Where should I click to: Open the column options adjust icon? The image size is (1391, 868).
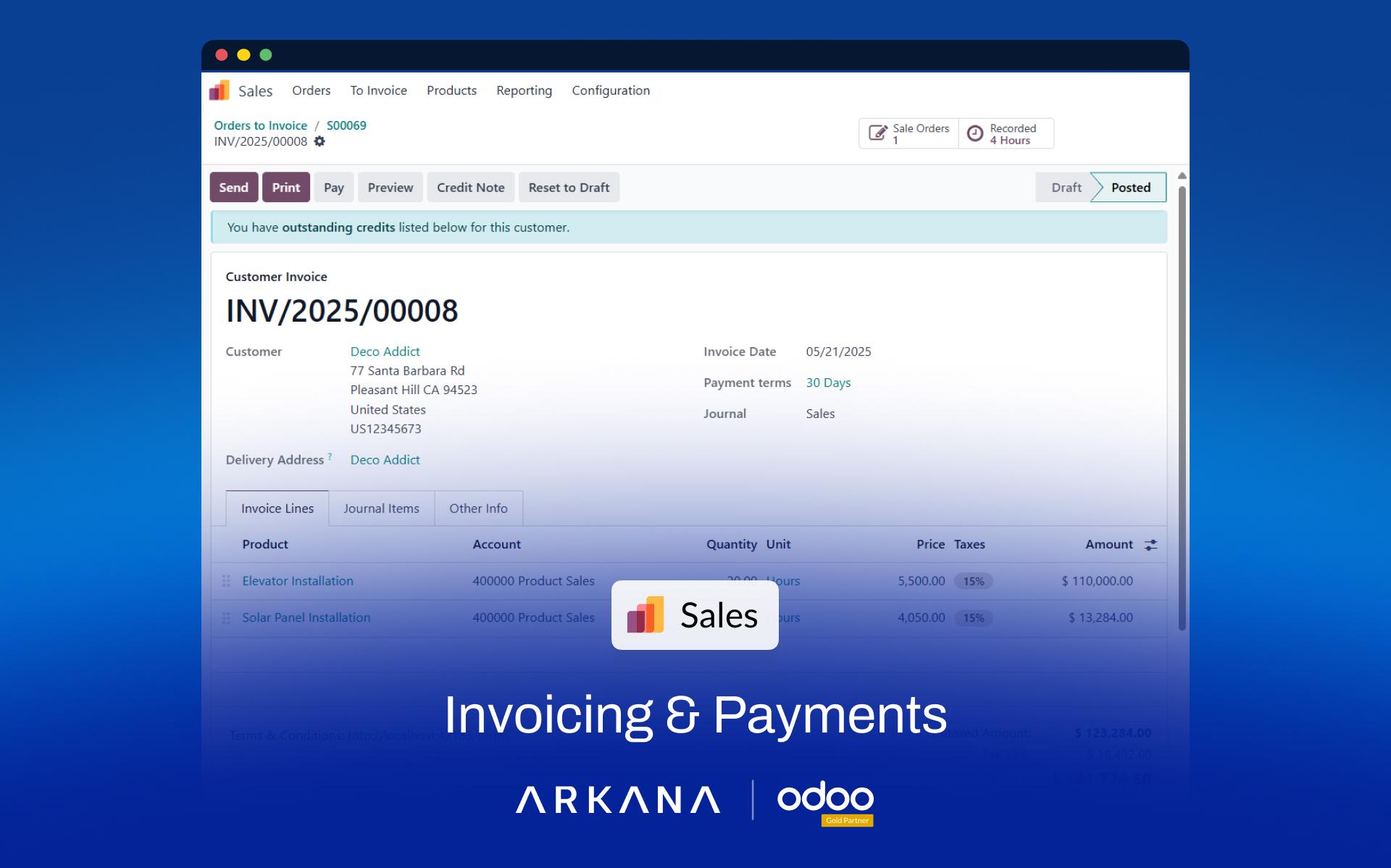(1150, 545)
